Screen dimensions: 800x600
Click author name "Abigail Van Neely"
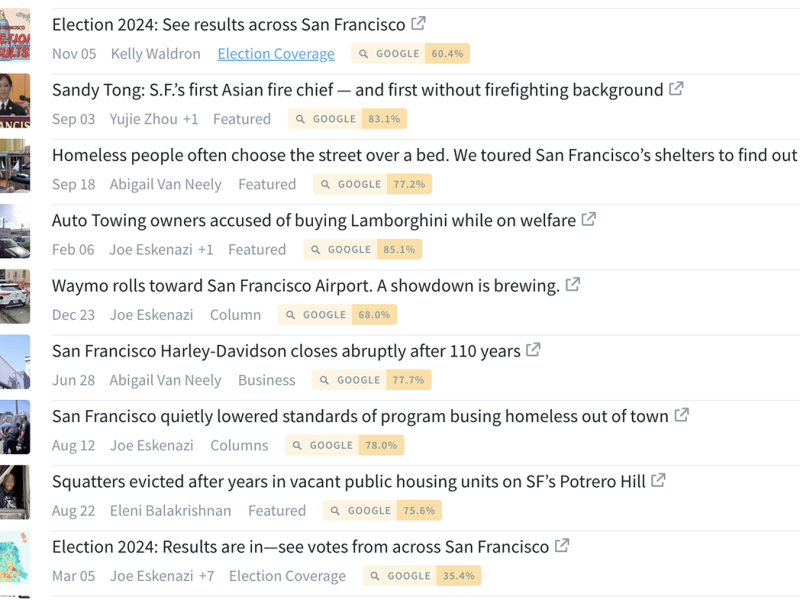[x=165, y=184]
